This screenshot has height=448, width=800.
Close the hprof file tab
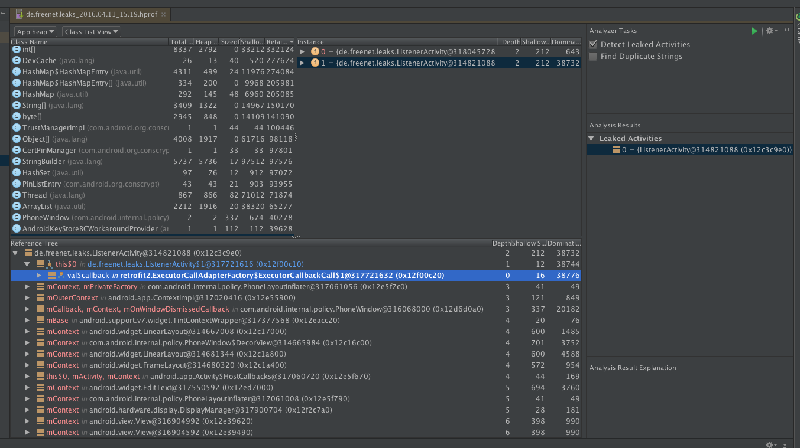tap(163, 14)
